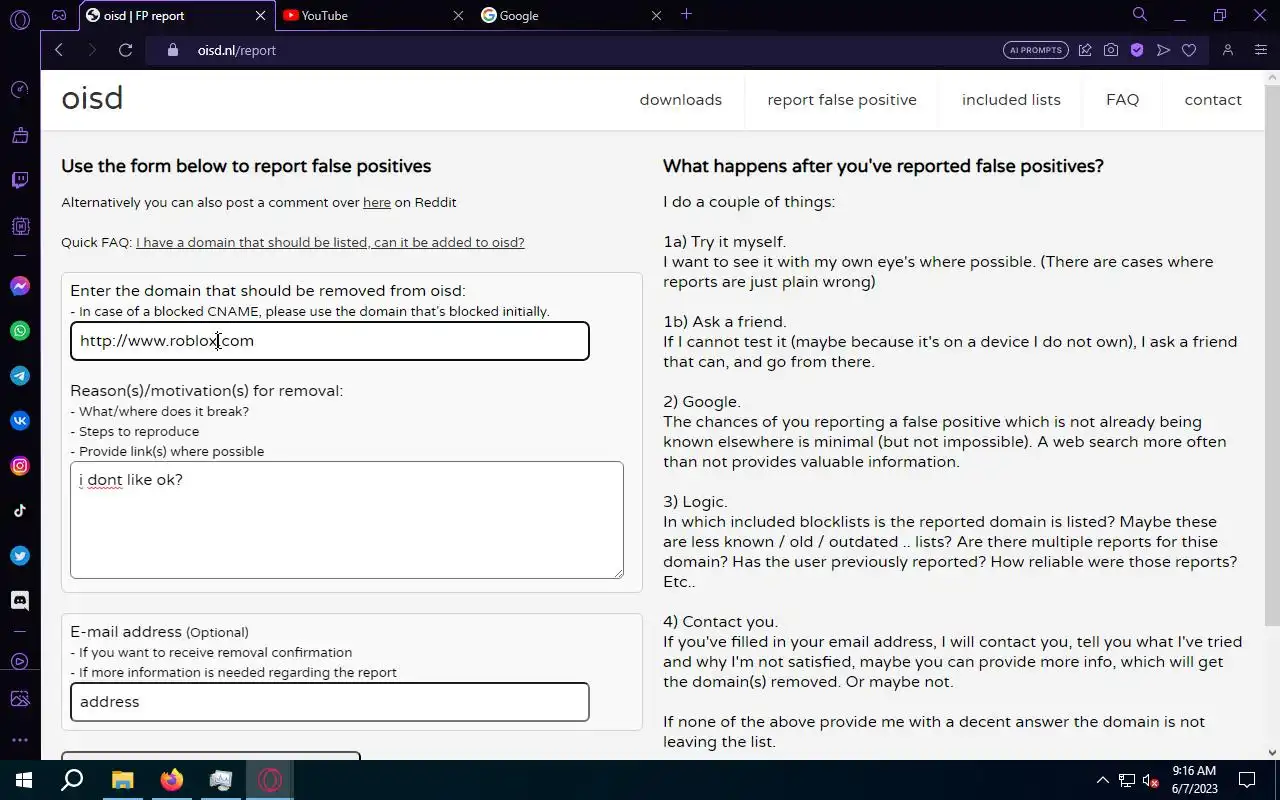Focus the domain removal input field
Viewport: 1280px width, 800px height.
(330, 341)
